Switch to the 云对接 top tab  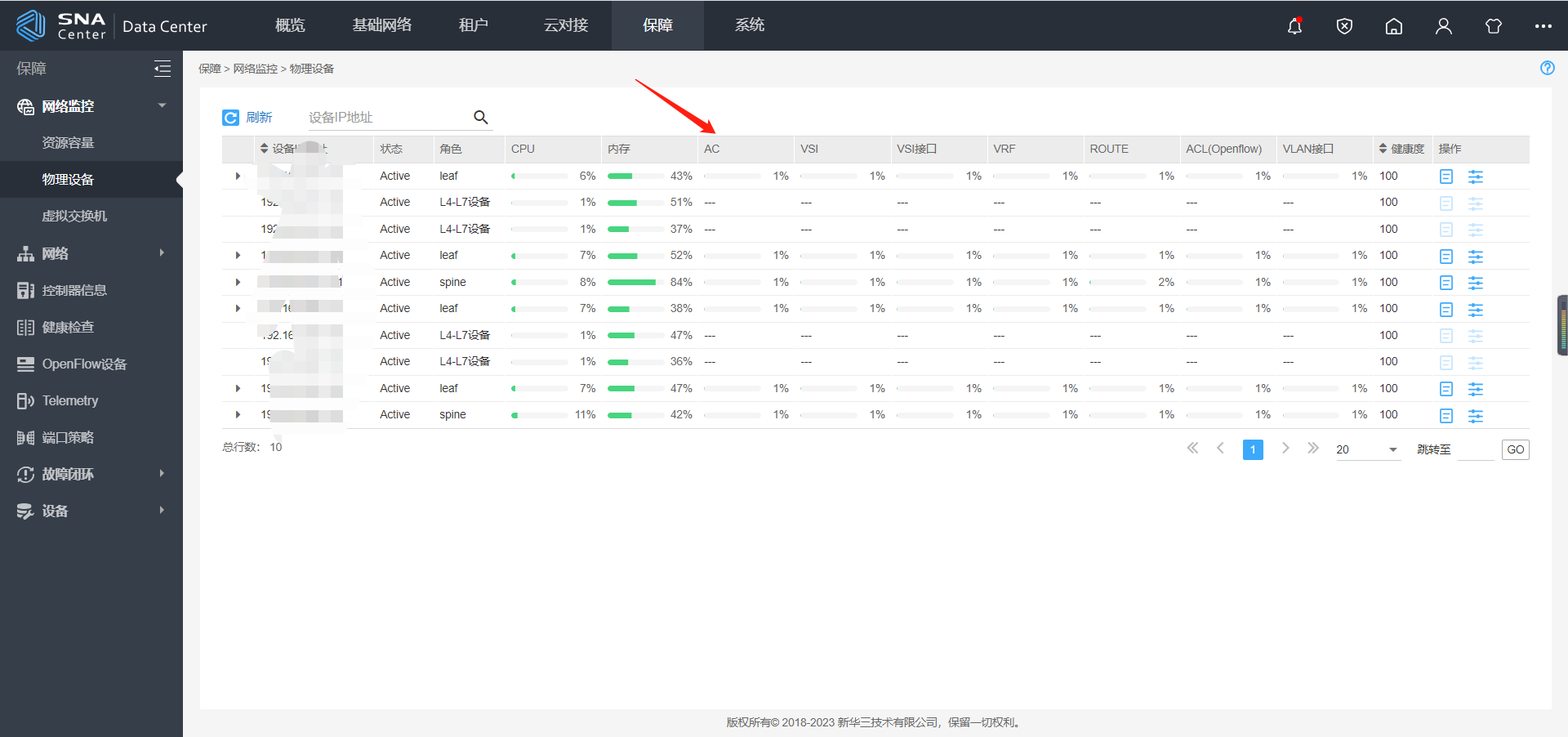click(x=566, y=25)
